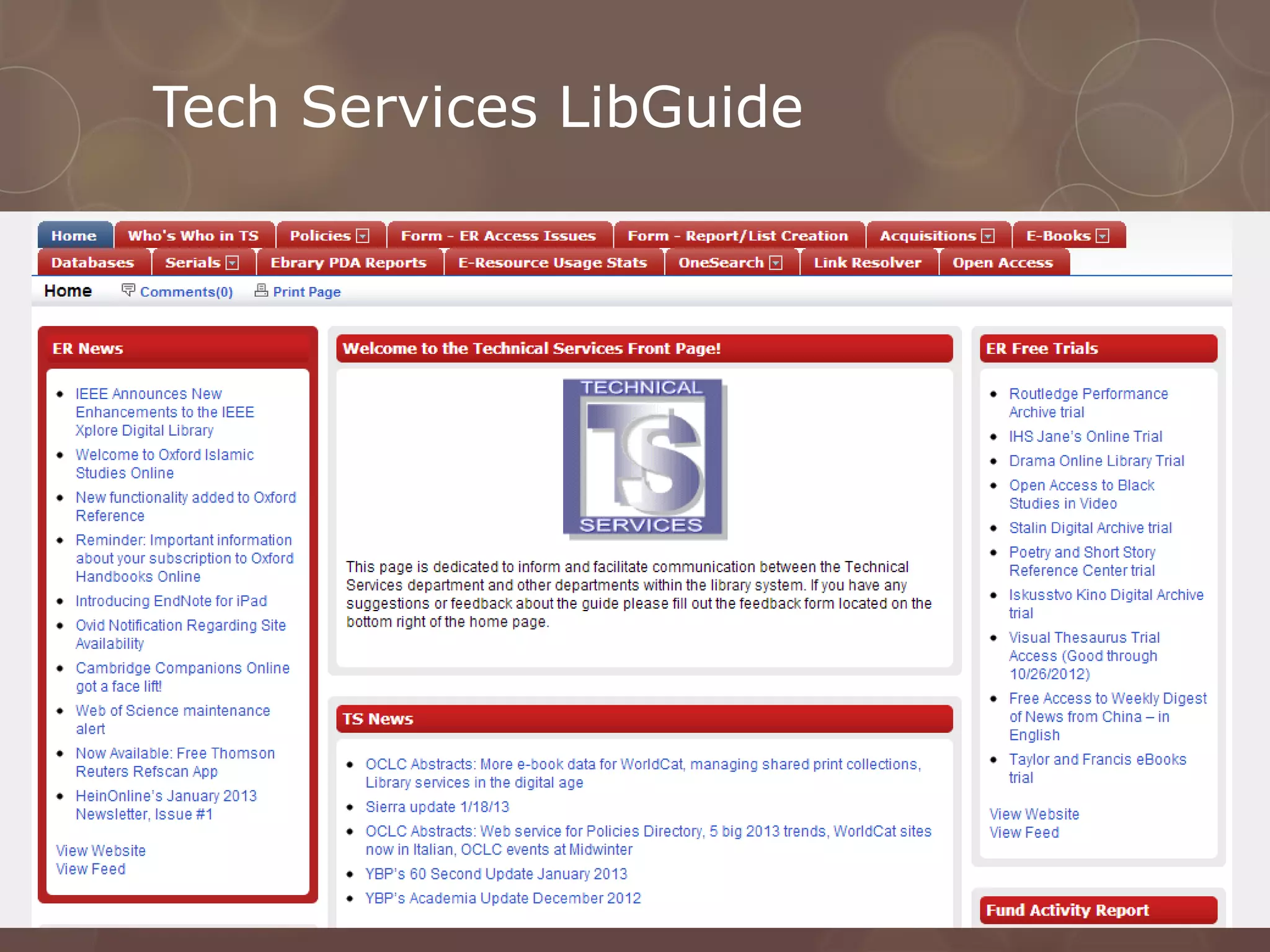Open OCLC Abstracts e-book data for WorldCat link
This screenshot has height=952, width=1270.
click(643, 773)
